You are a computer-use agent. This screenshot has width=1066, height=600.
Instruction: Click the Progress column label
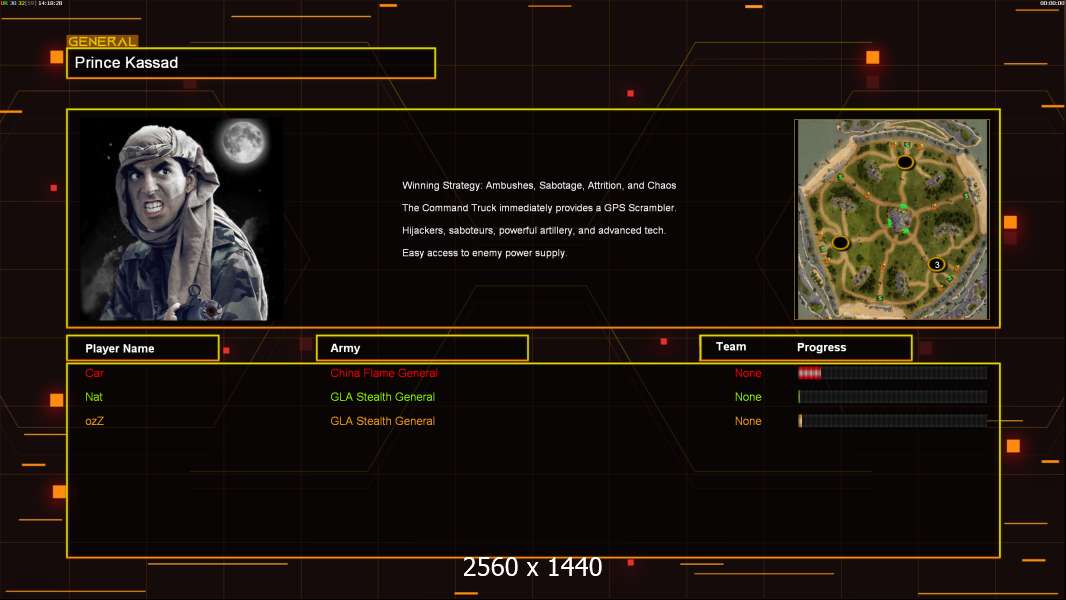pyautogui.click(x=821, y=347)
